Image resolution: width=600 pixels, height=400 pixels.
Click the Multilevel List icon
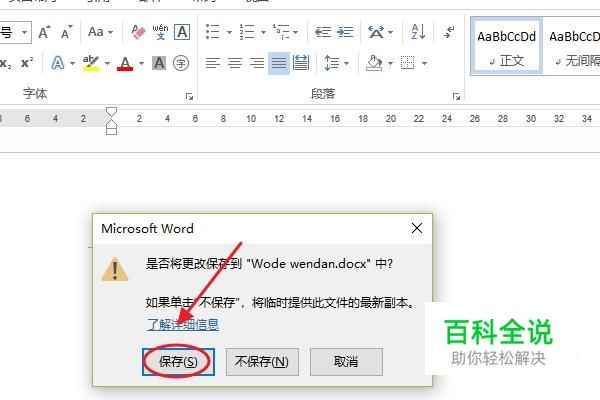281,32
